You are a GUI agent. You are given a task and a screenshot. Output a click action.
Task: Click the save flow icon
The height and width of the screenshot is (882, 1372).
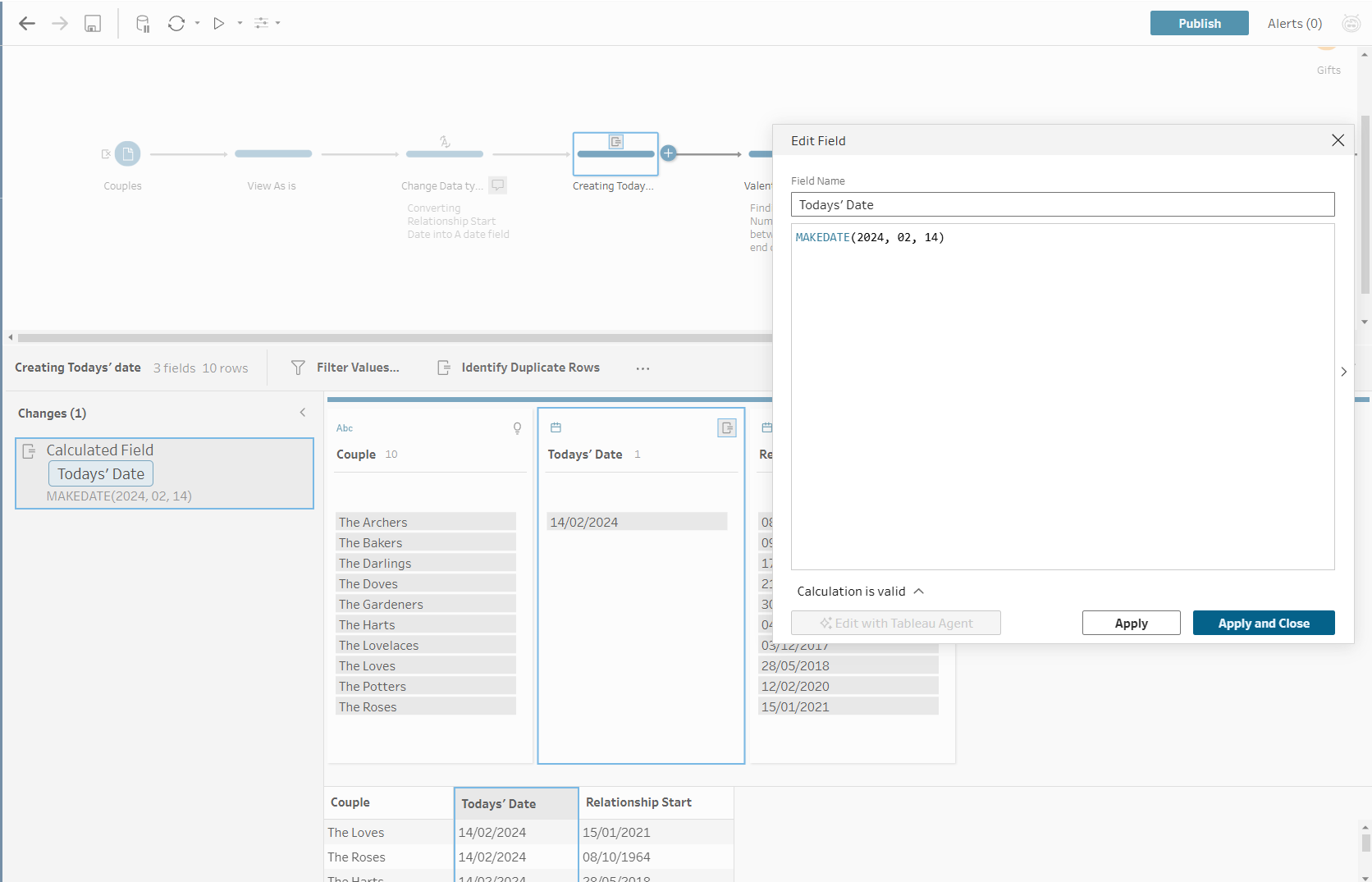coord(93,24)
